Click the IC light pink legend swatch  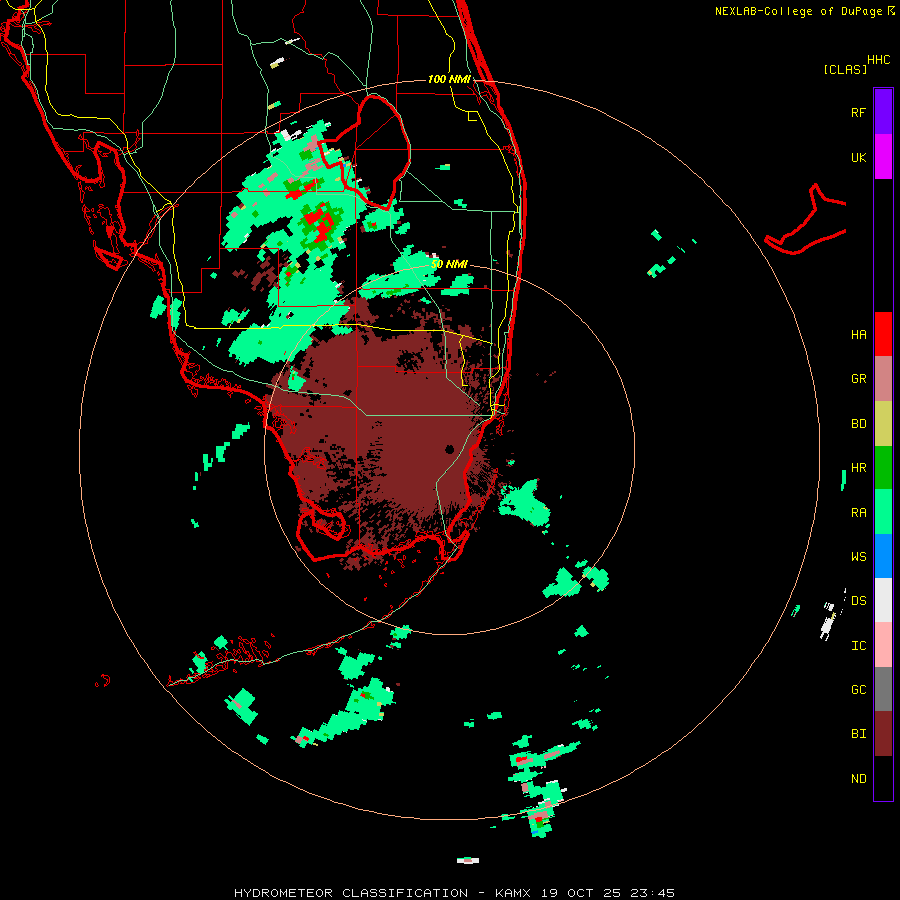(x=883, y=645)
